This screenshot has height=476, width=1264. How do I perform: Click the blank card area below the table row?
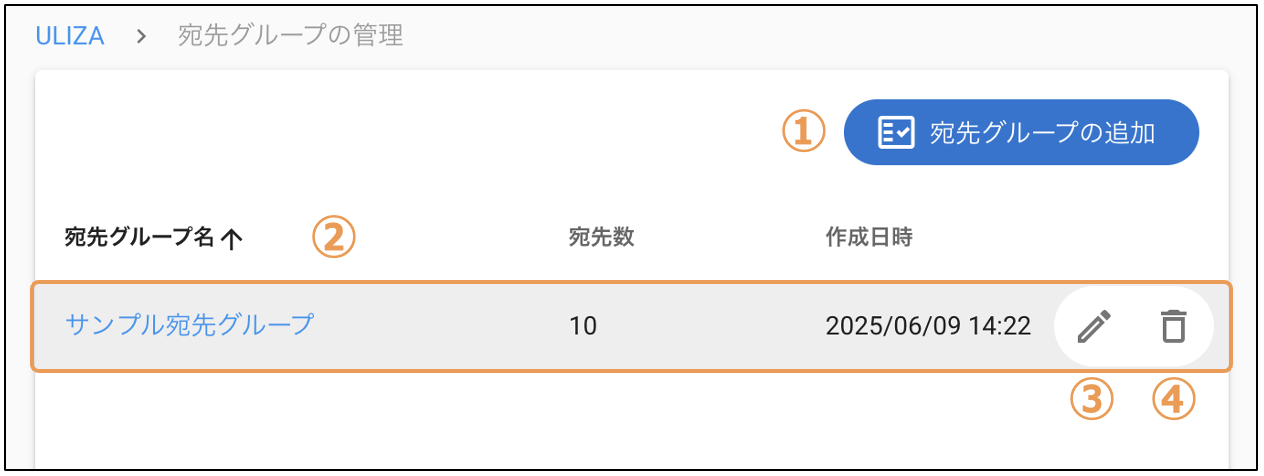tap(631, 420)
